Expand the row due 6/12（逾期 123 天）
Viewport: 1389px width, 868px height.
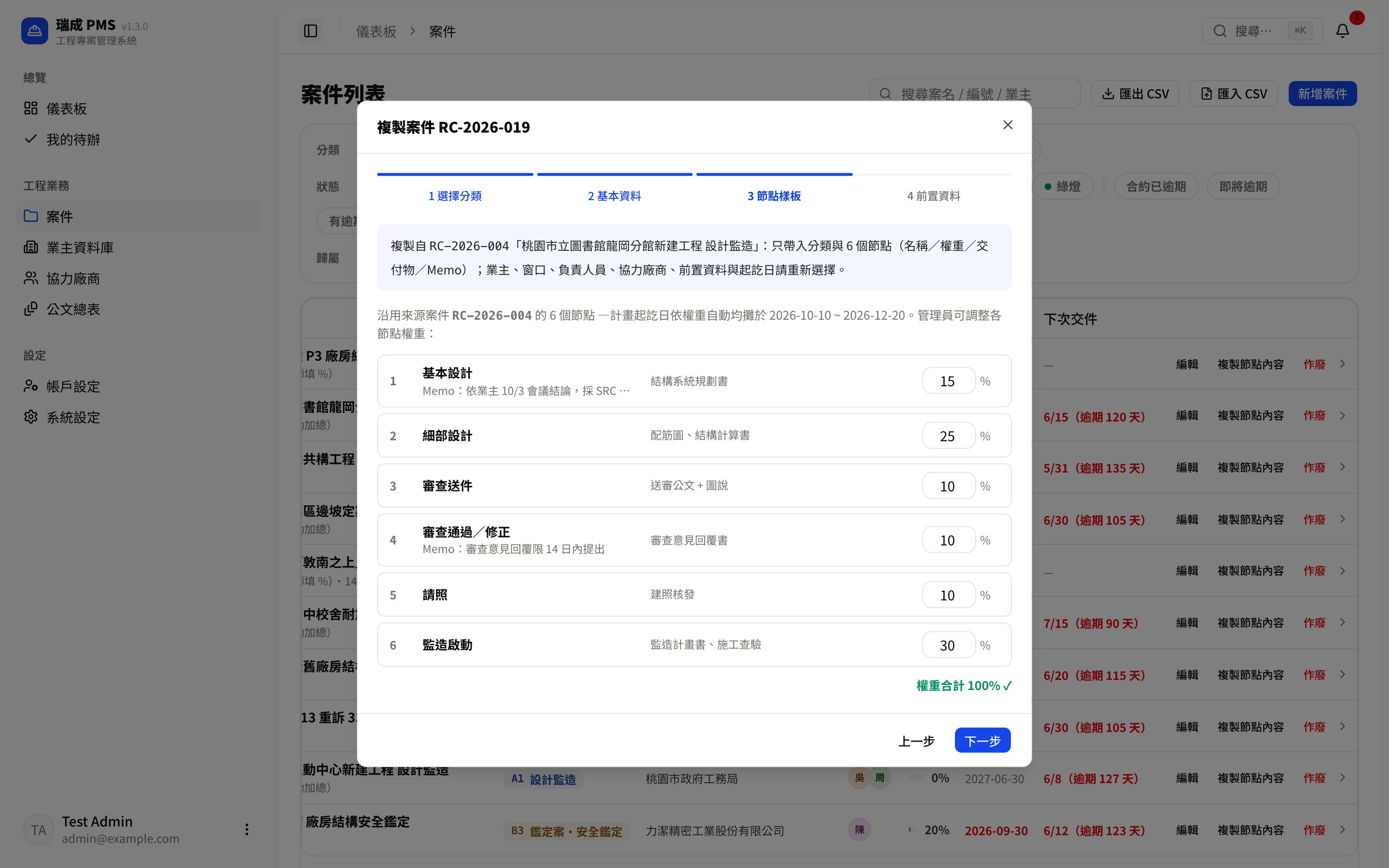1343,830
